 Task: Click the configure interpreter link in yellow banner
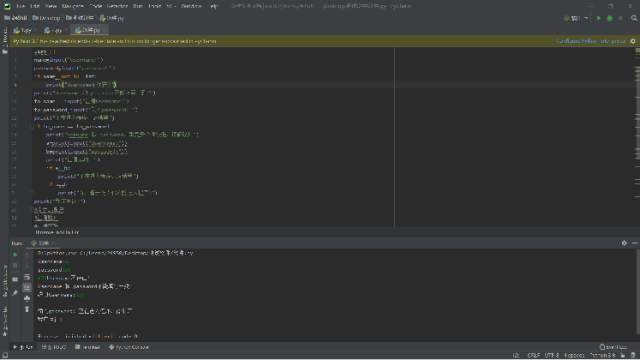[591, 41]
